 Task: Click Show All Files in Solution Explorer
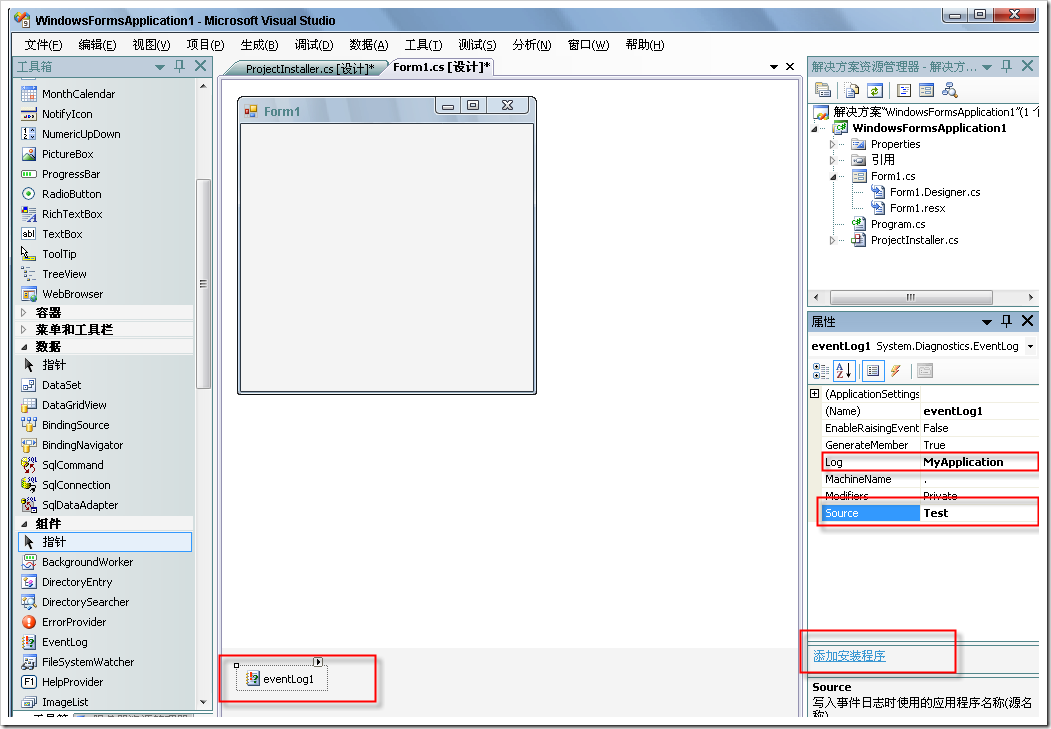coord(851,90)
